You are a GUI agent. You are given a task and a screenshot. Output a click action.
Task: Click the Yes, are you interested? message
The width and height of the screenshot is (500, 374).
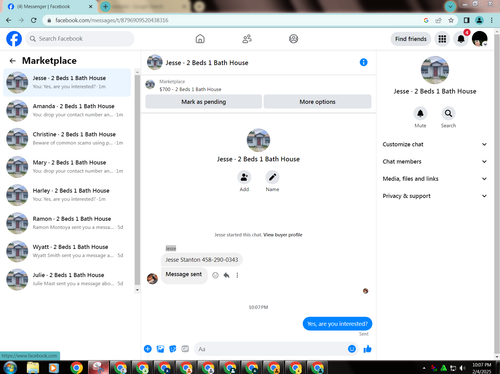(337, 324)
